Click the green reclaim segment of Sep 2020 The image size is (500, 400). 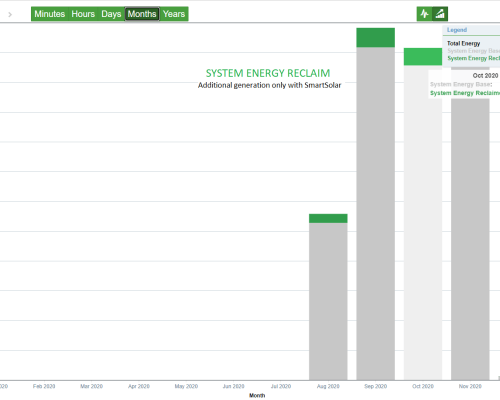tap(375, 37)
